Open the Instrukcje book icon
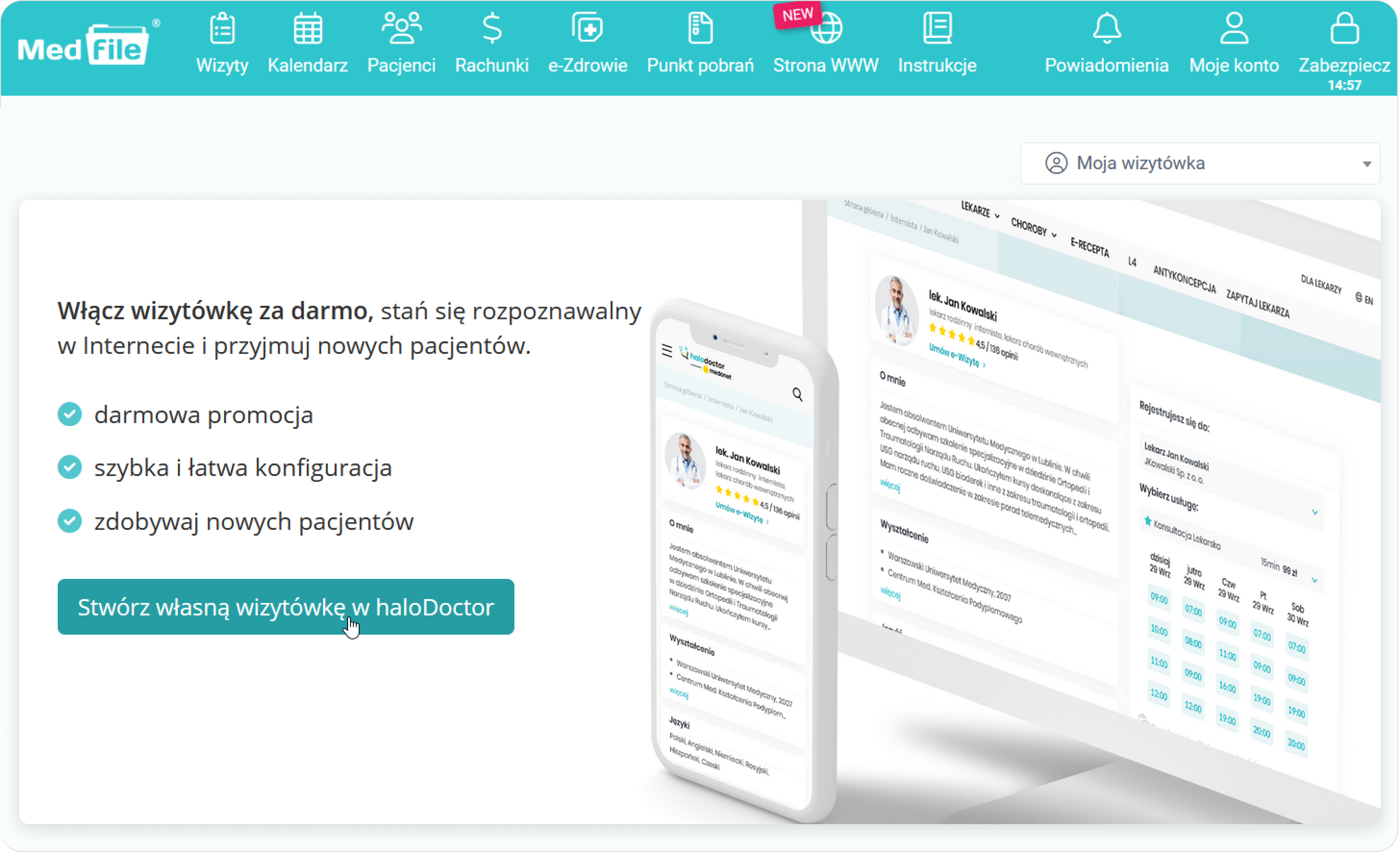This screenshot has width=1400, height=852. click(937, 28)
